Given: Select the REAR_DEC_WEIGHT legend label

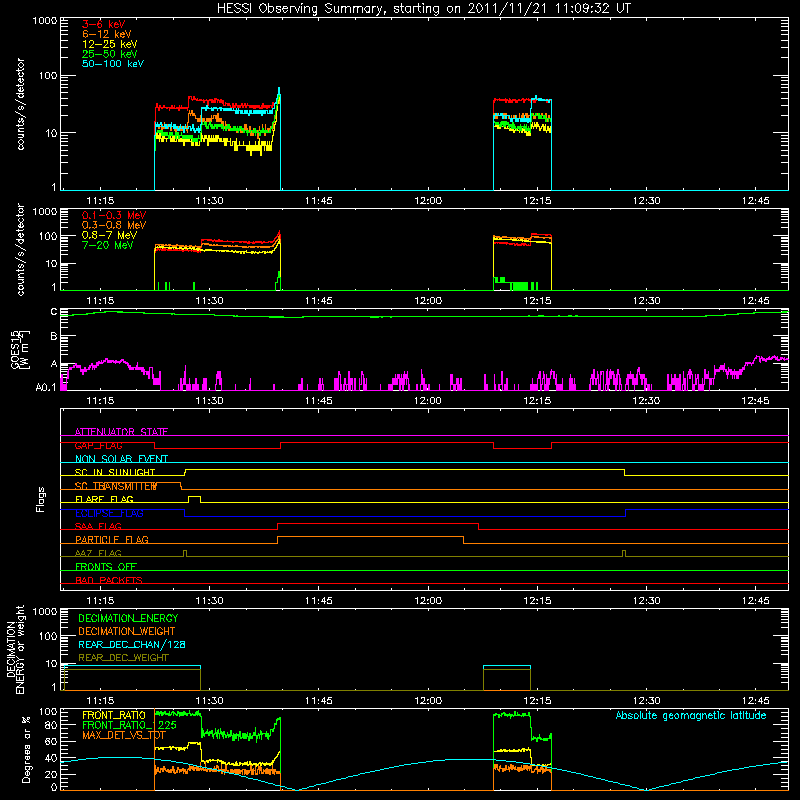Looking at the screenshot, I should (x=123, y=658).
